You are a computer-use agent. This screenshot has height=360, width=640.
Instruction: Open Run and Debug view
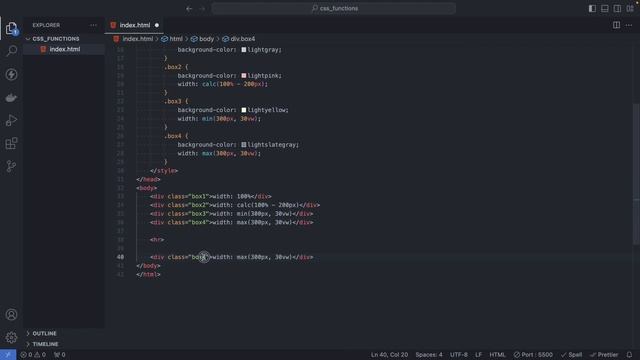tap(11, 120)
